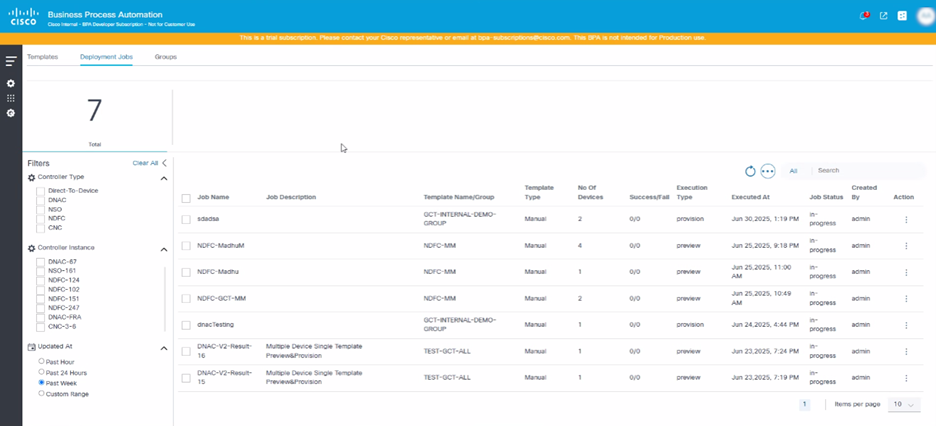
Task: Check the DNAC-FRA instance filter
Action: coord(41,317)
